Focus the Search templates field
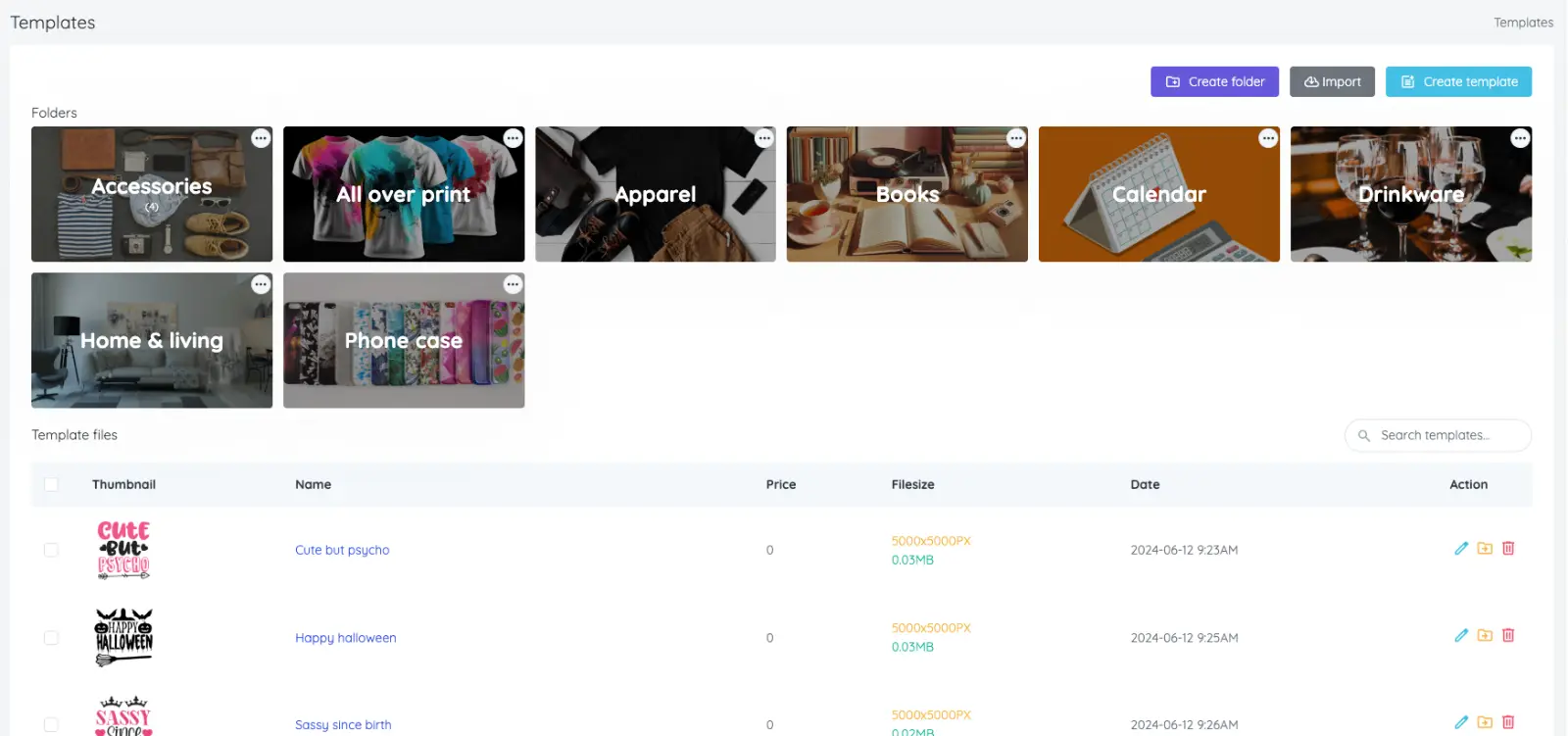Viewport: 1568px width, 736px height. (1438, 435)
